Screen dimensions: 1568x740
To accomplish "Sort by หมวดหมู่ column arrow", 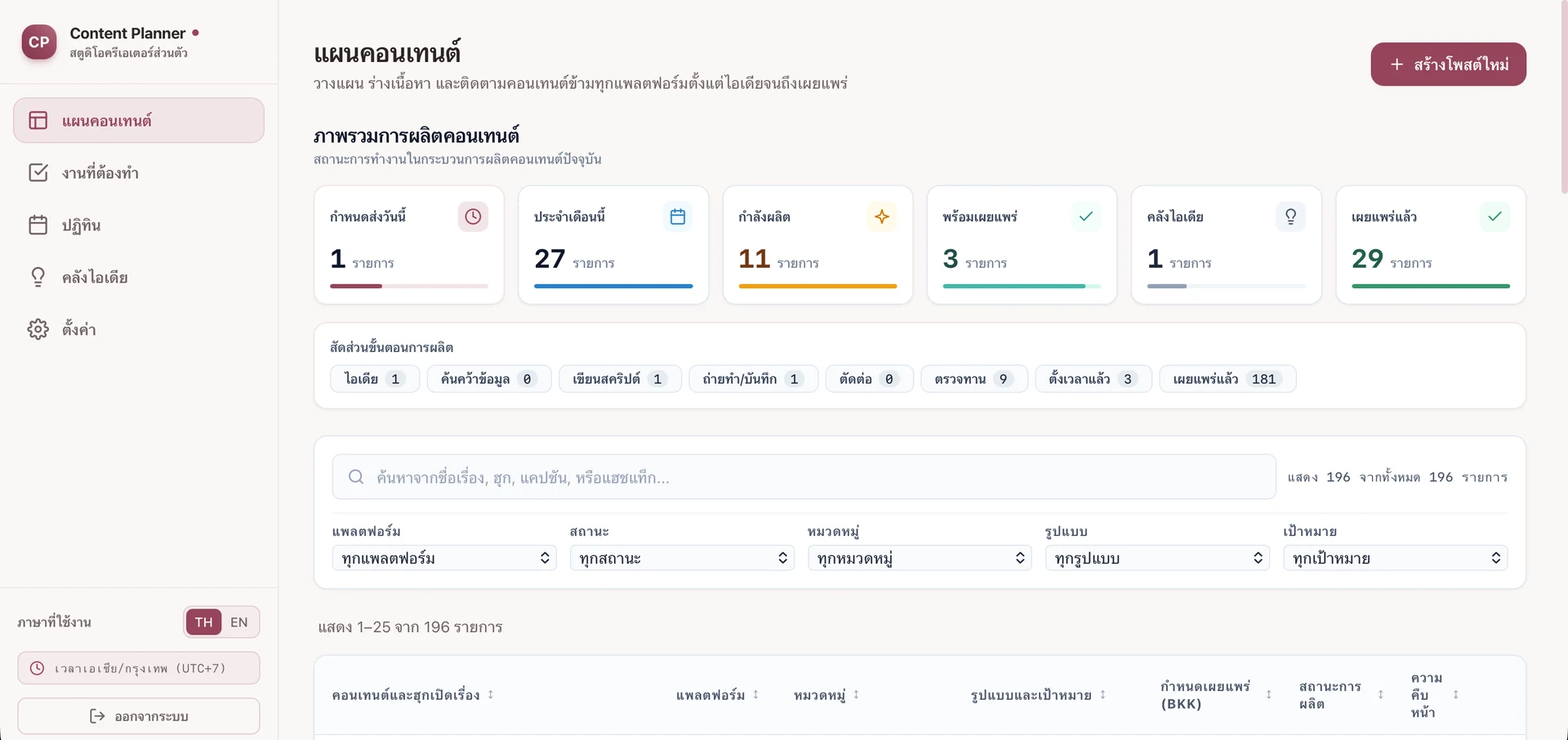I will [857, 694].
